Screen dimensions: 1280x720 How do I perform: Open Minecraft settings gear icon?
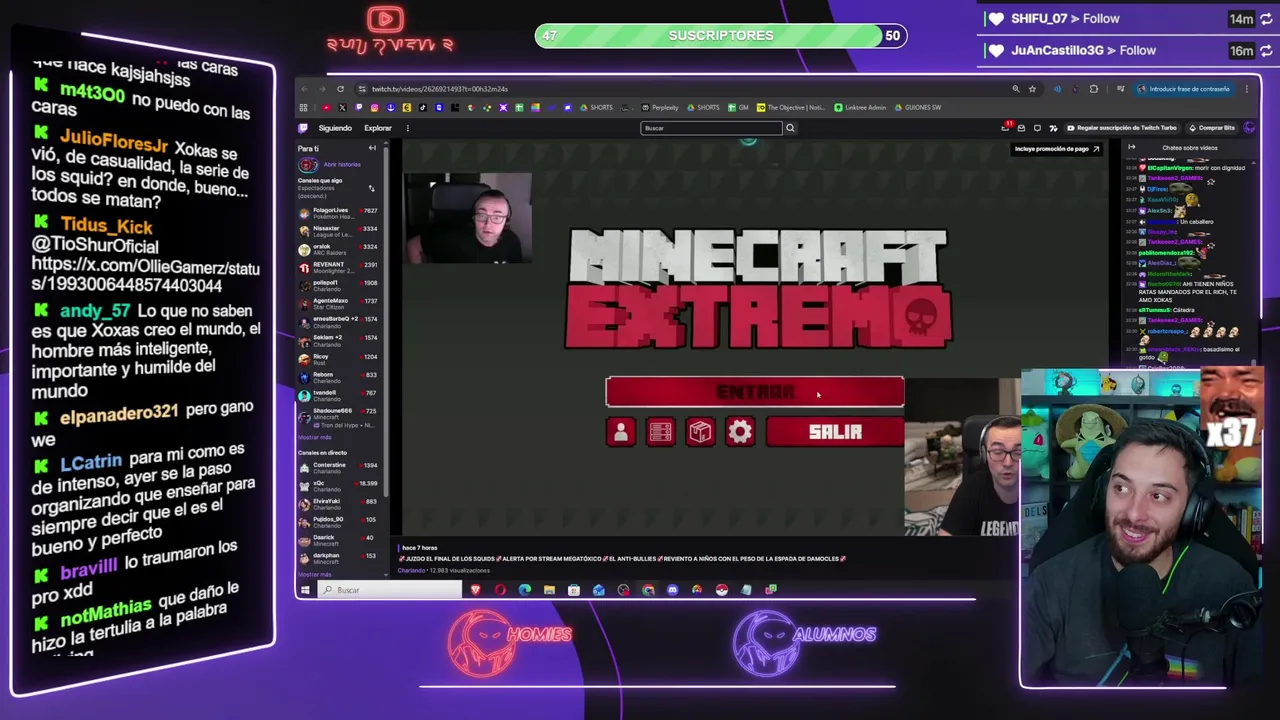point(740,432)
